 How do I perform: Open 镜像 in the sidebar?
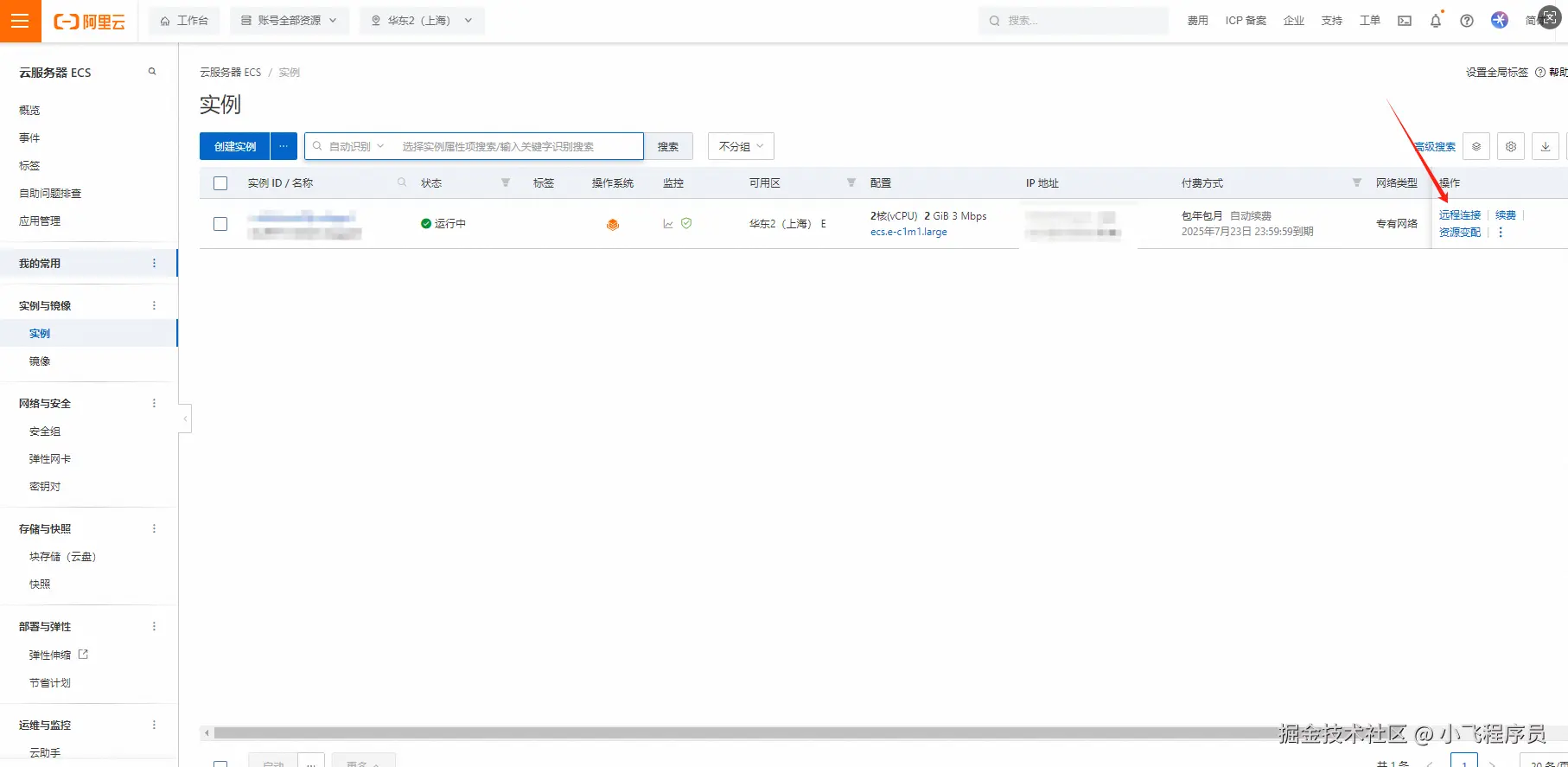click(x=40, y=361)
